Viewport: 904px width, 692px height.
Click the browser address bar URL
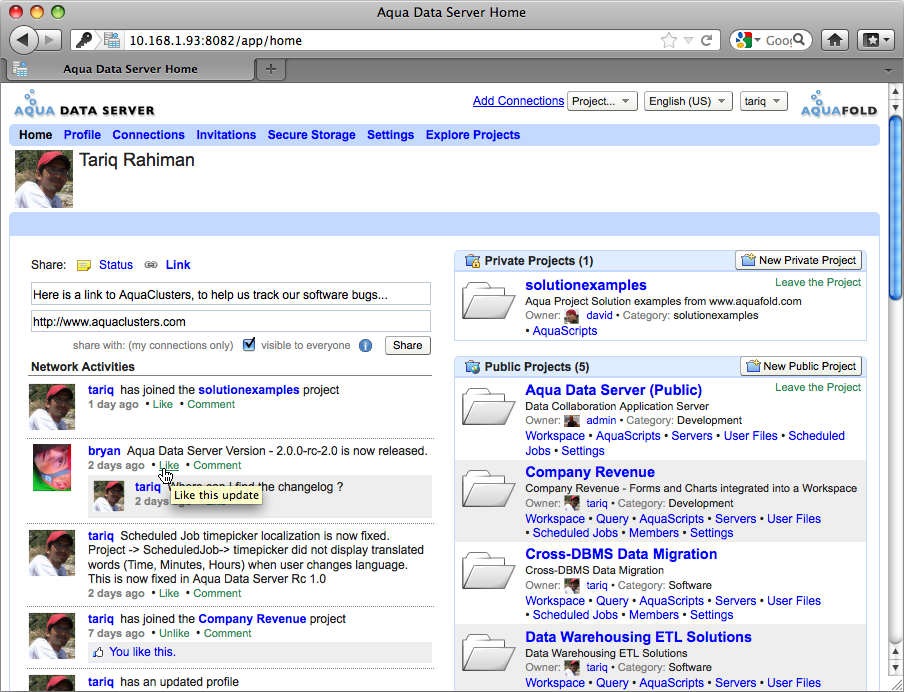point(216,40)
